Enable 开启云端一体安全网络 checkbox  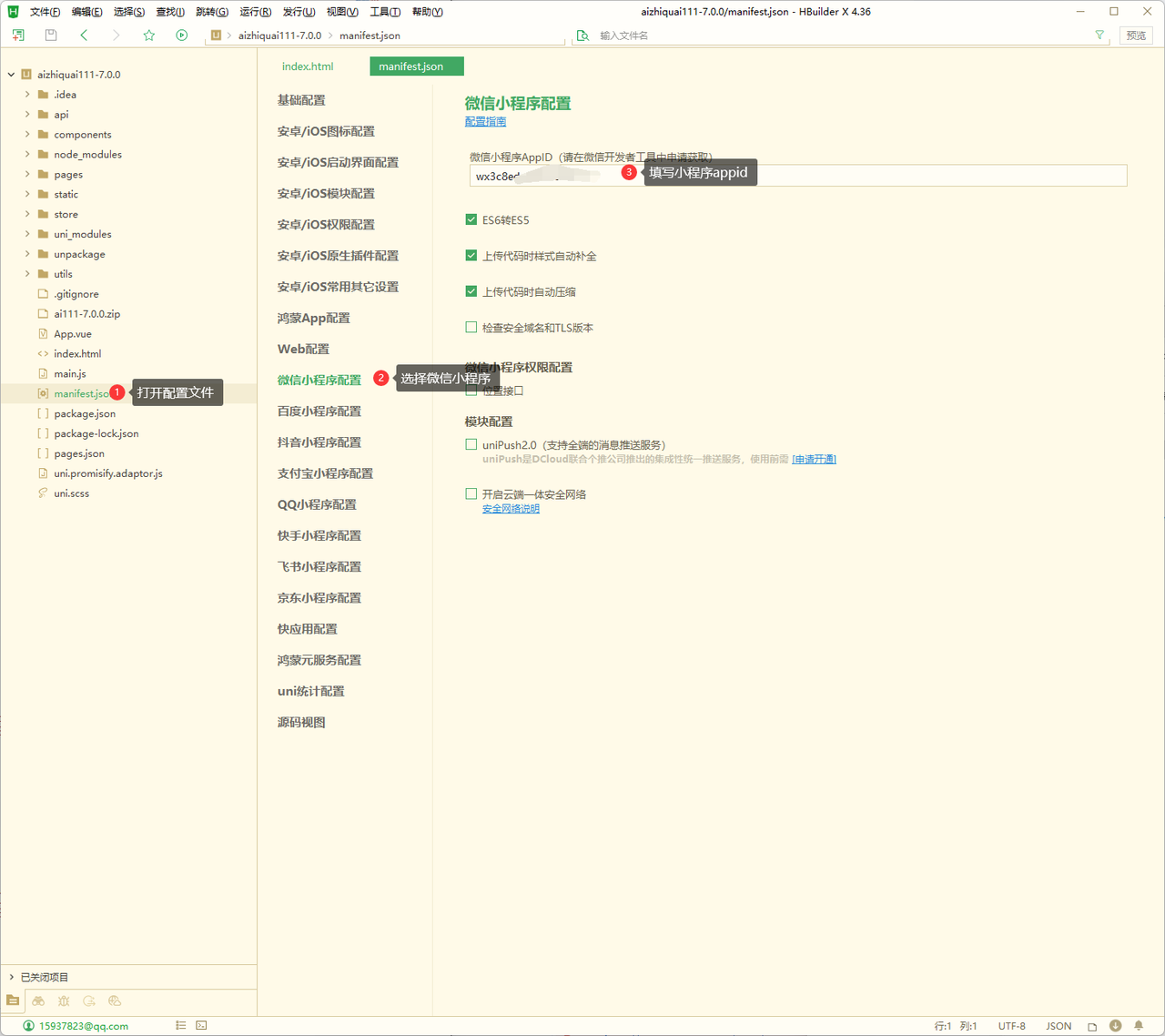click(x=471, y=493)
